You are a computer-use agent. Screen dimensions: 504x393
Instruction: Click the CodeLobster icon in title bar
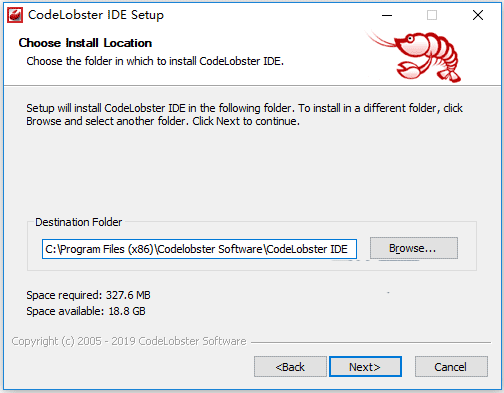coord(15,15)
